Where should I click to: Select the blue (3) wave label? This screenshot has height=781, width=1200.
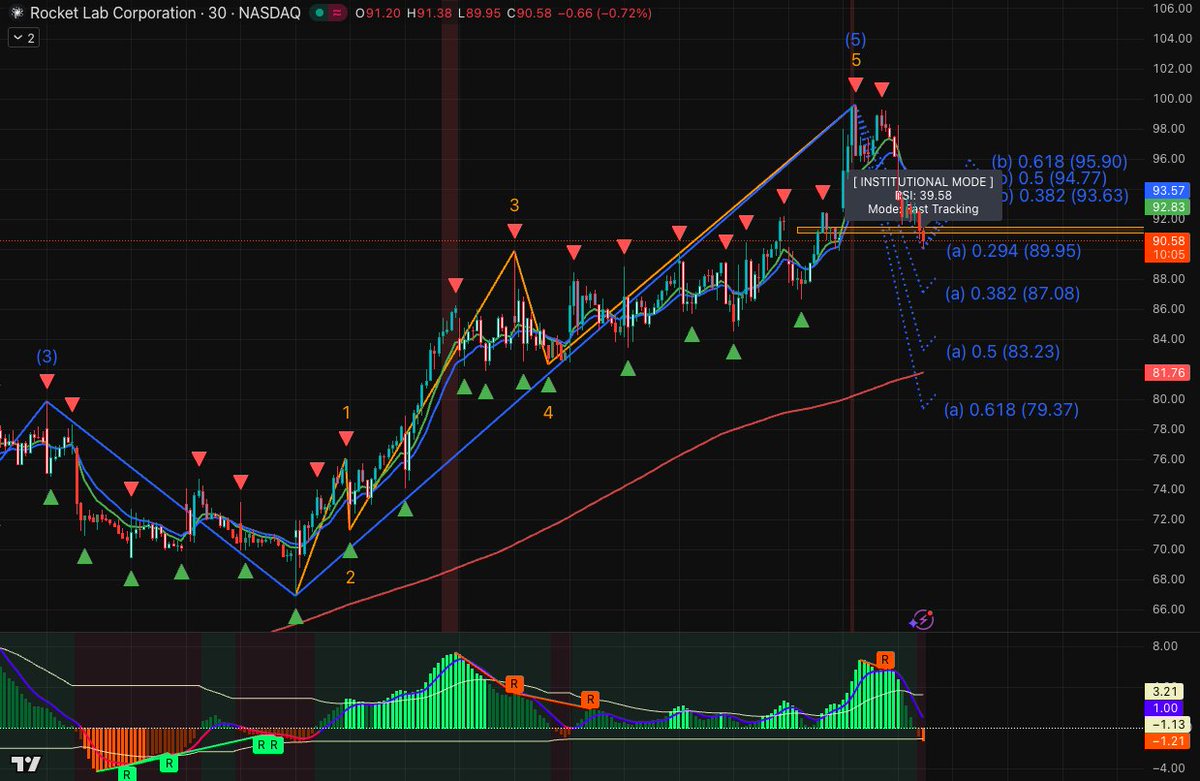click(x=47, y=356)
